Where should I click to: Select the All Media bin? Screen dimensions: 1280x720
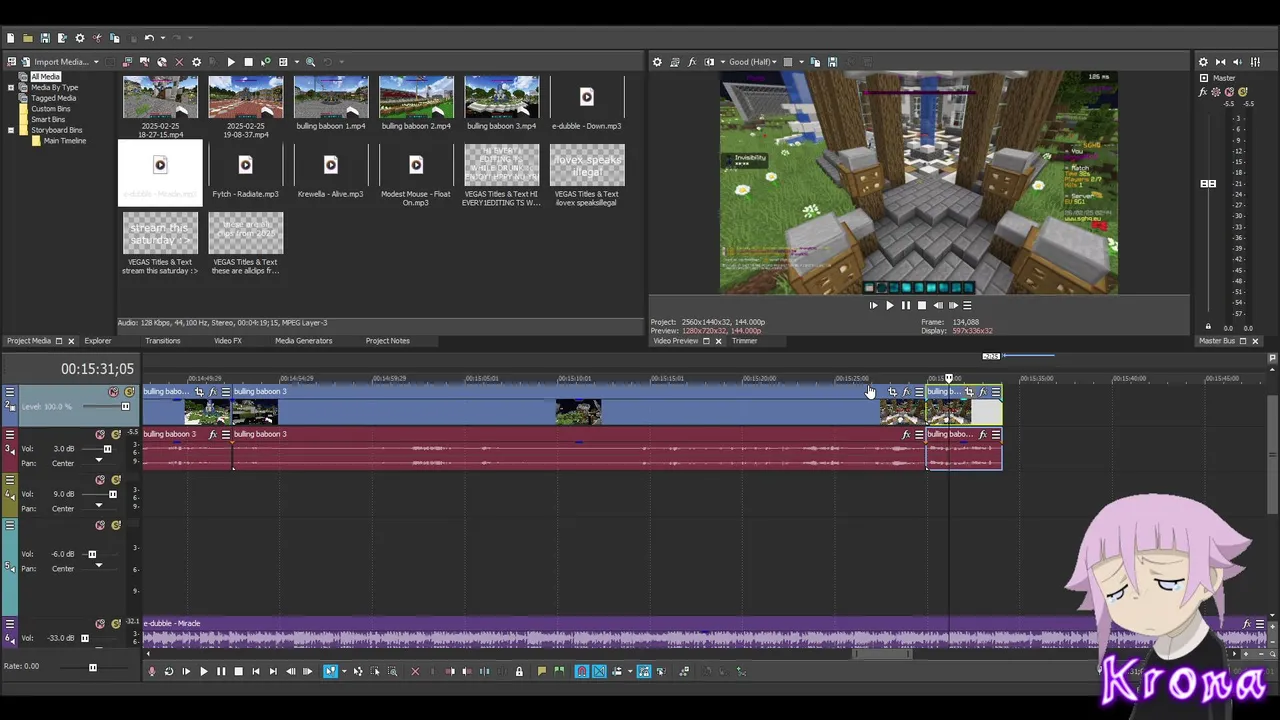click(45, 77)
